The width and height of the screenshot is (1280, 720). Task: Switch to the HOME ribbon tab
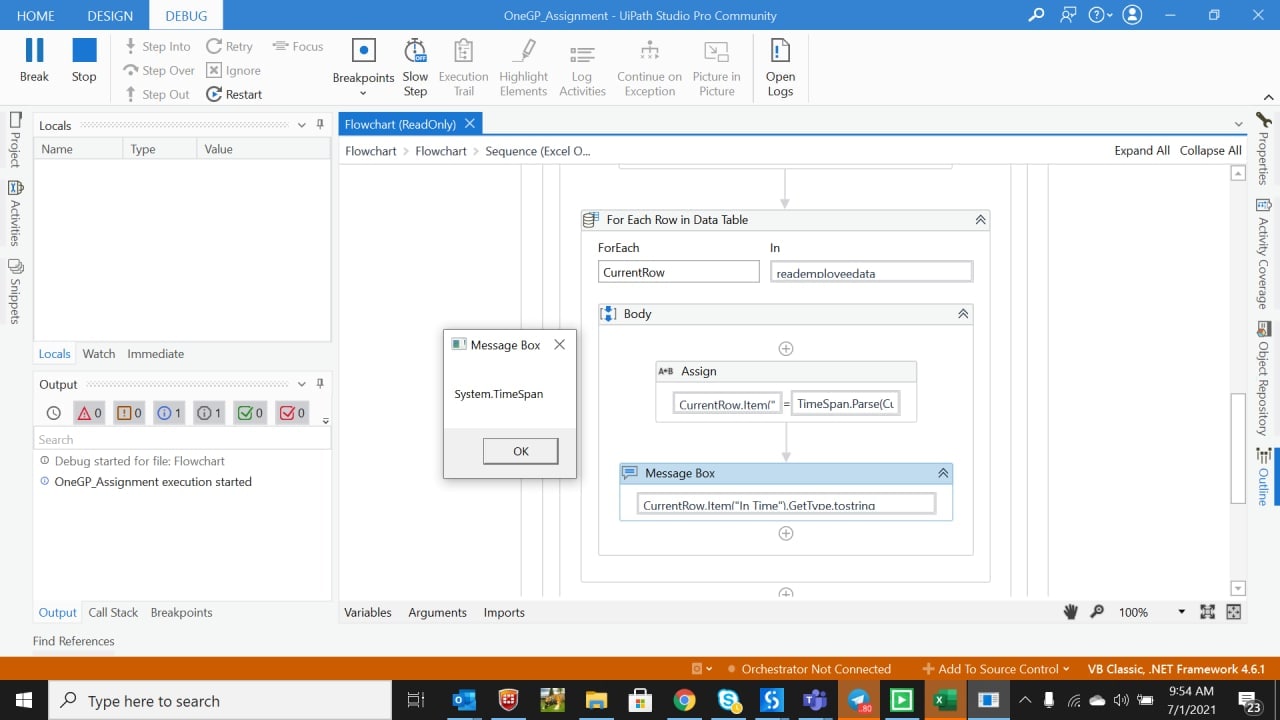(x=35, y=16)
